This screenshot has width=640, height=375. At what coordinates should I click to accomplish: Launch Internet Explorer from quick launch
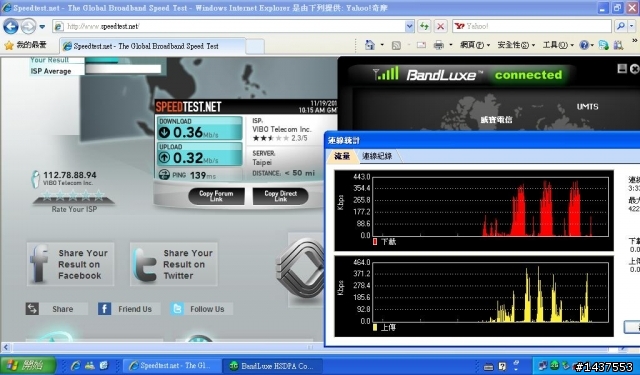(75, 365)
